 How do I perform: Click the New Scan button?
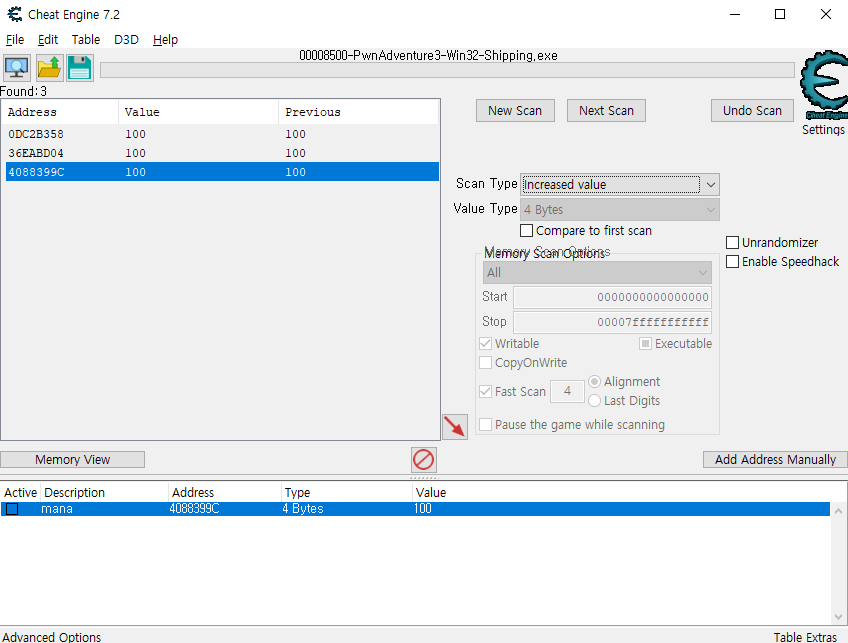[x=515, y=111]
